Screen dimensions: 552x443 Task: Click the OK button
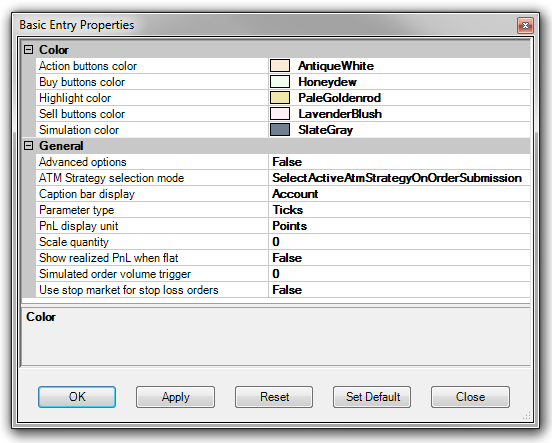[77, 397]
